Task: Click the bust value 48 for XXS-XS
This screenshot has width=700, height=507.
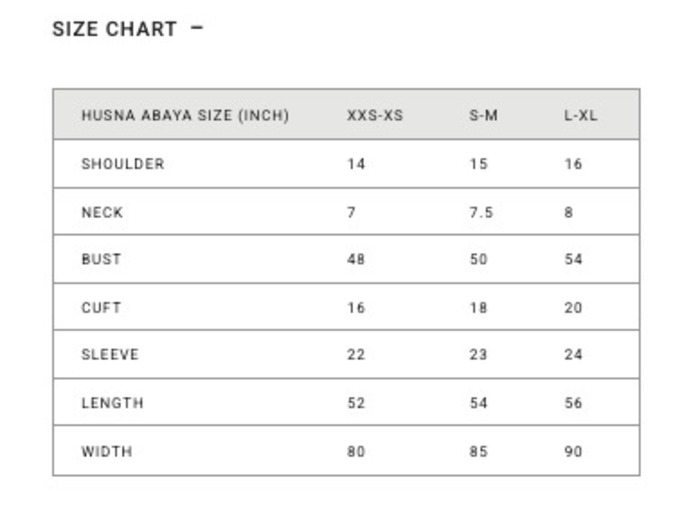Action: 356,259
